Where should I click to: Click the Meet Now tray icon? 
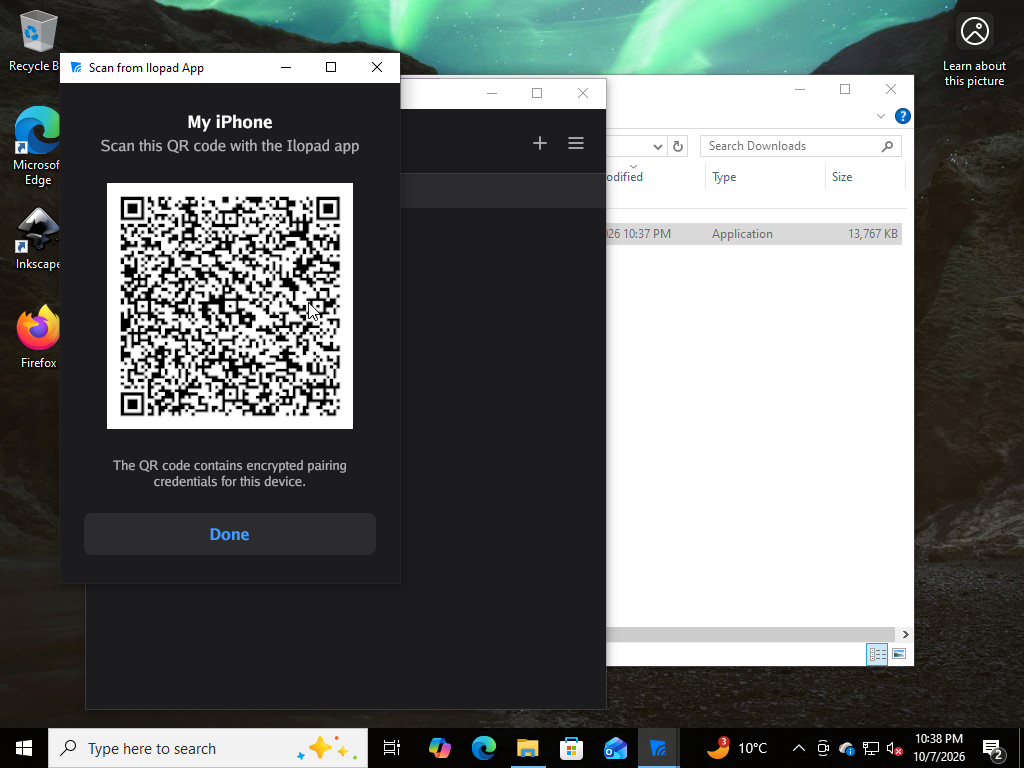(823, 748)
